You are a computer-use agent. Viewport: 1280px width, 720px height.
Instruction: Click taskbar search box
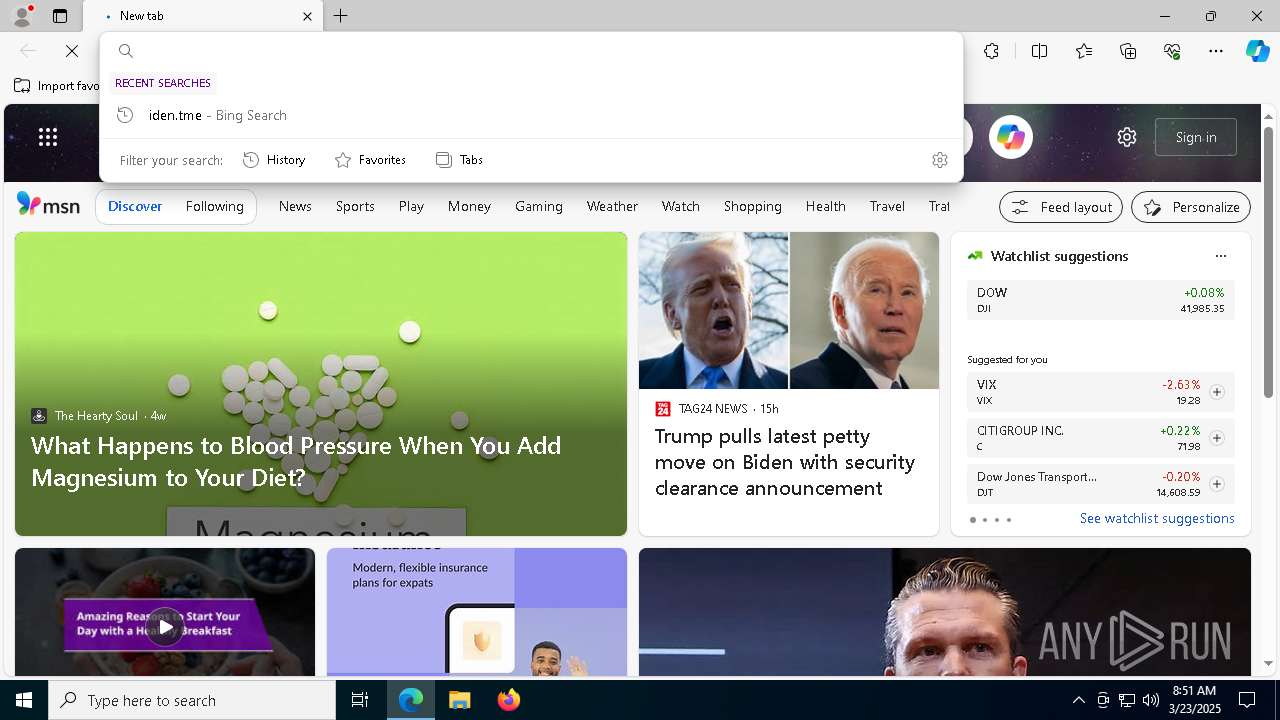192,700
